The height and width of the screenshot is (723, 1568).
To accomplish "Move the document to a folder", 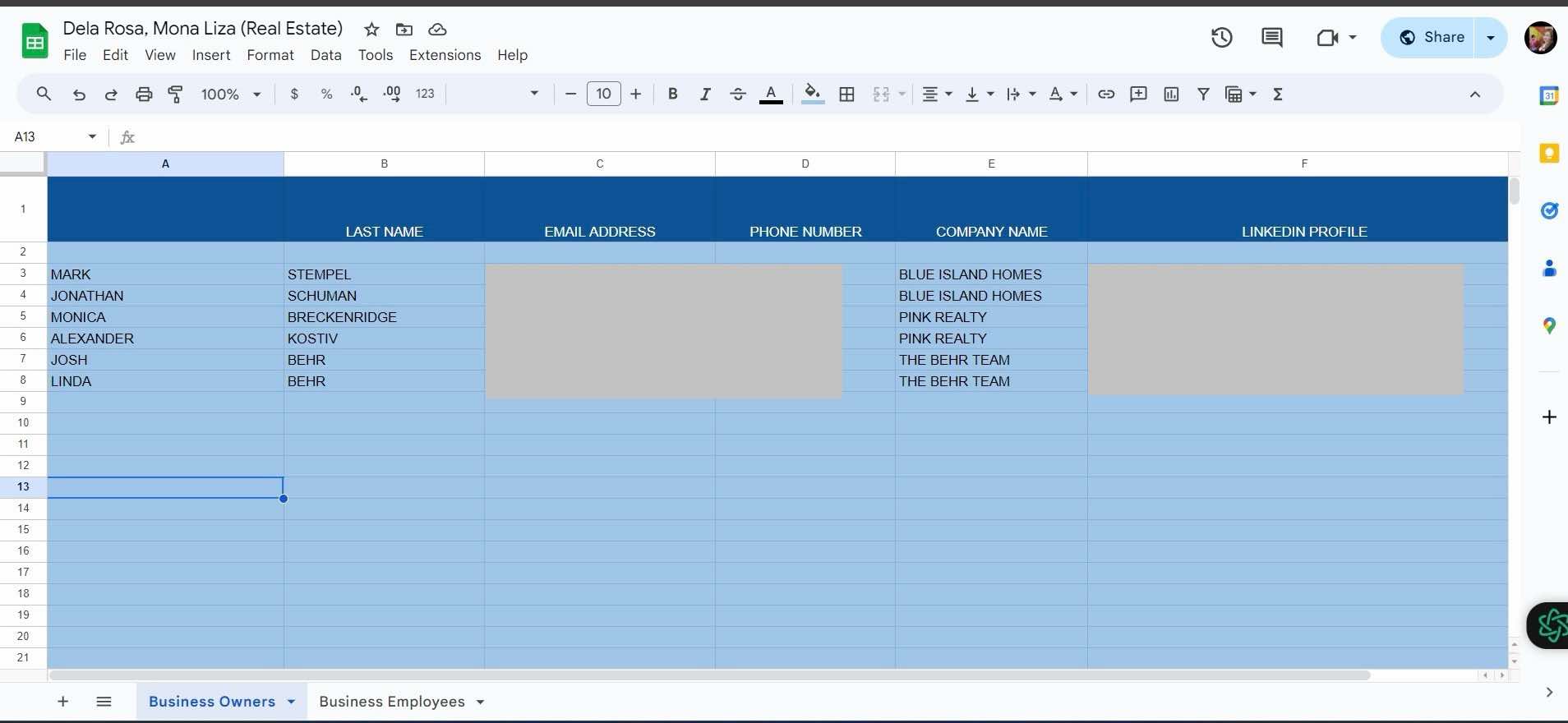I will (x=404, y=30).
